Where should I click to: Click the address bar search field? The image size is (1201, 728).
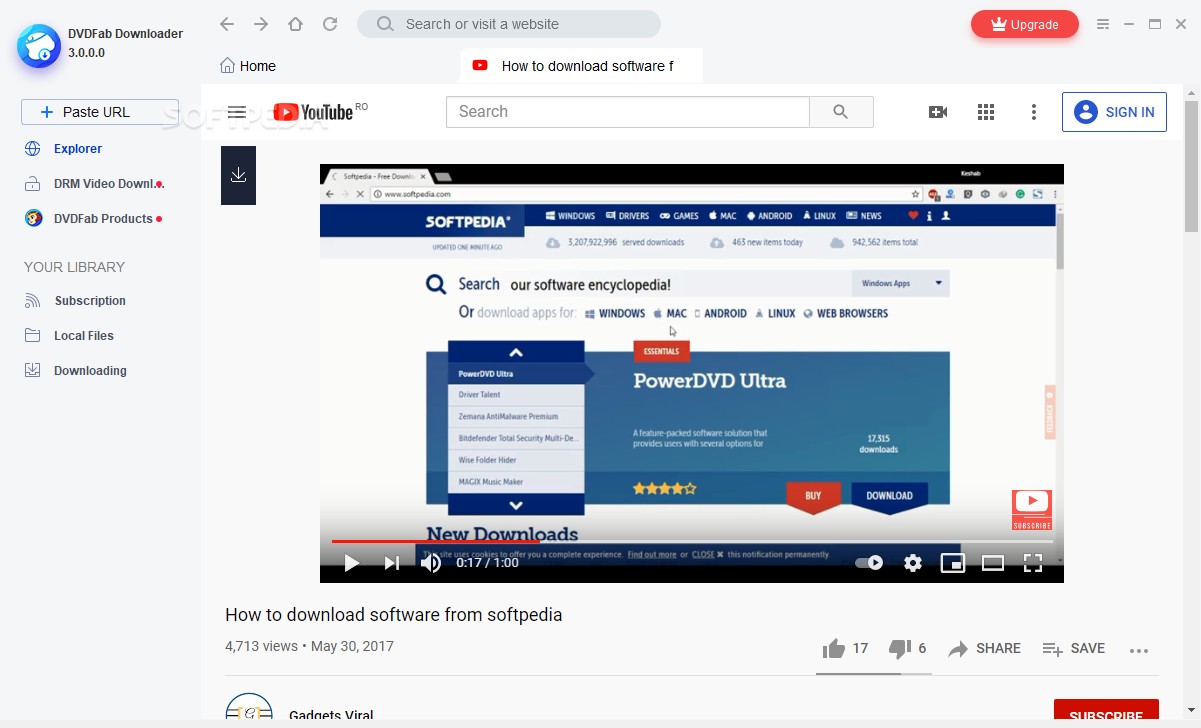coord(509,24)
